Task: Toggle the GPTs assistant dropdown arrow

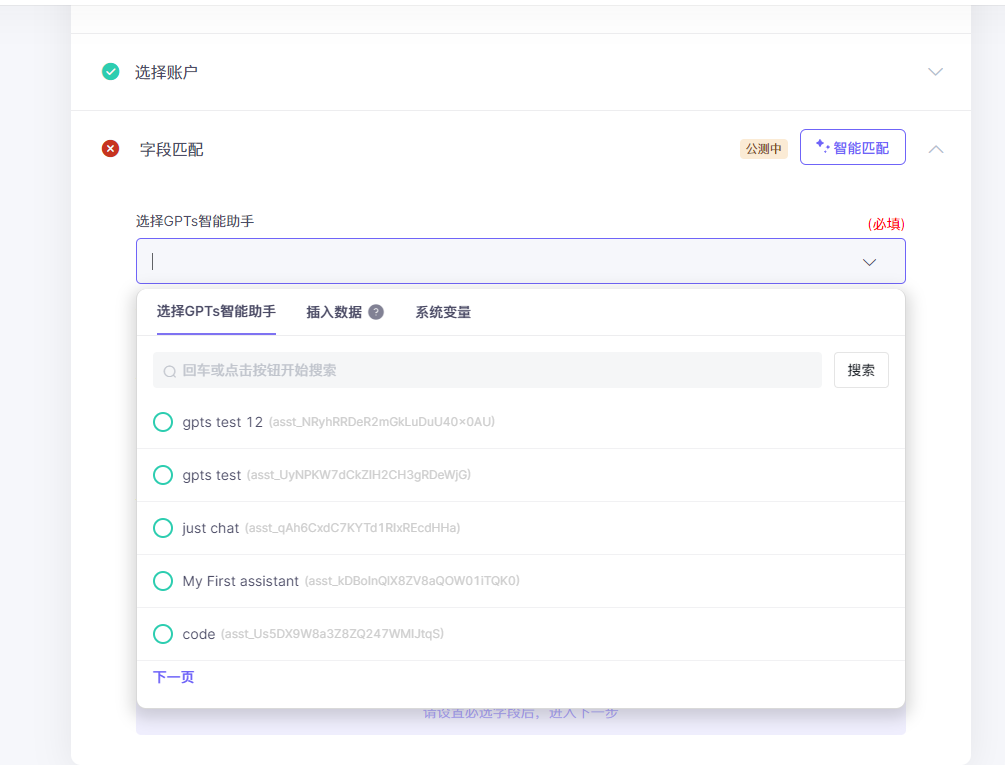Action: click(x=869, y=262)
